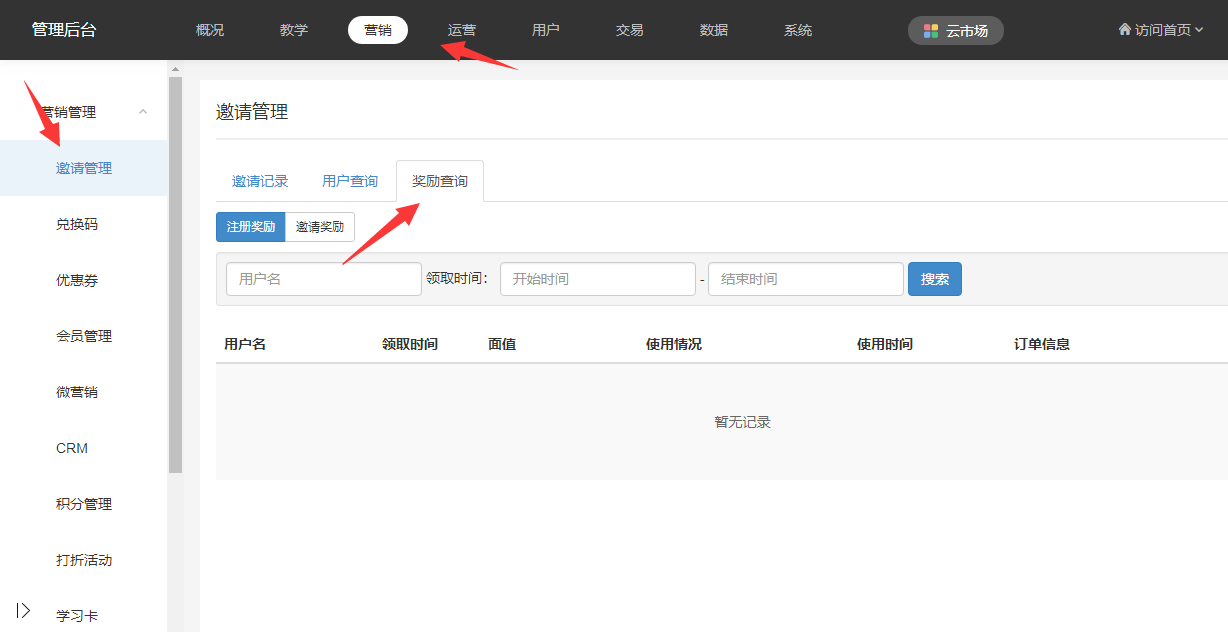Open the 开始时间 date picker field
The image size is (1228, 632).
(597, 279)
